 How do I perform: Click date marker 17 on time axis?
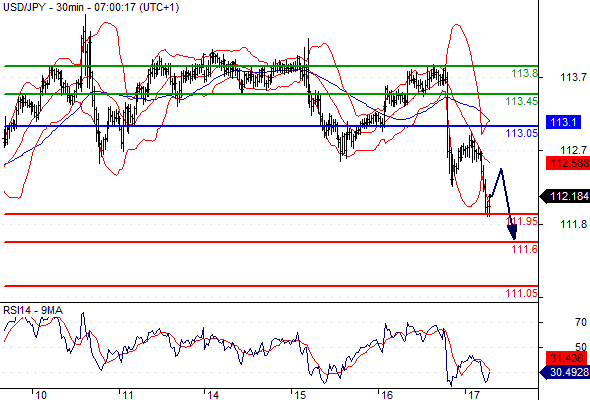pos(474,395)
